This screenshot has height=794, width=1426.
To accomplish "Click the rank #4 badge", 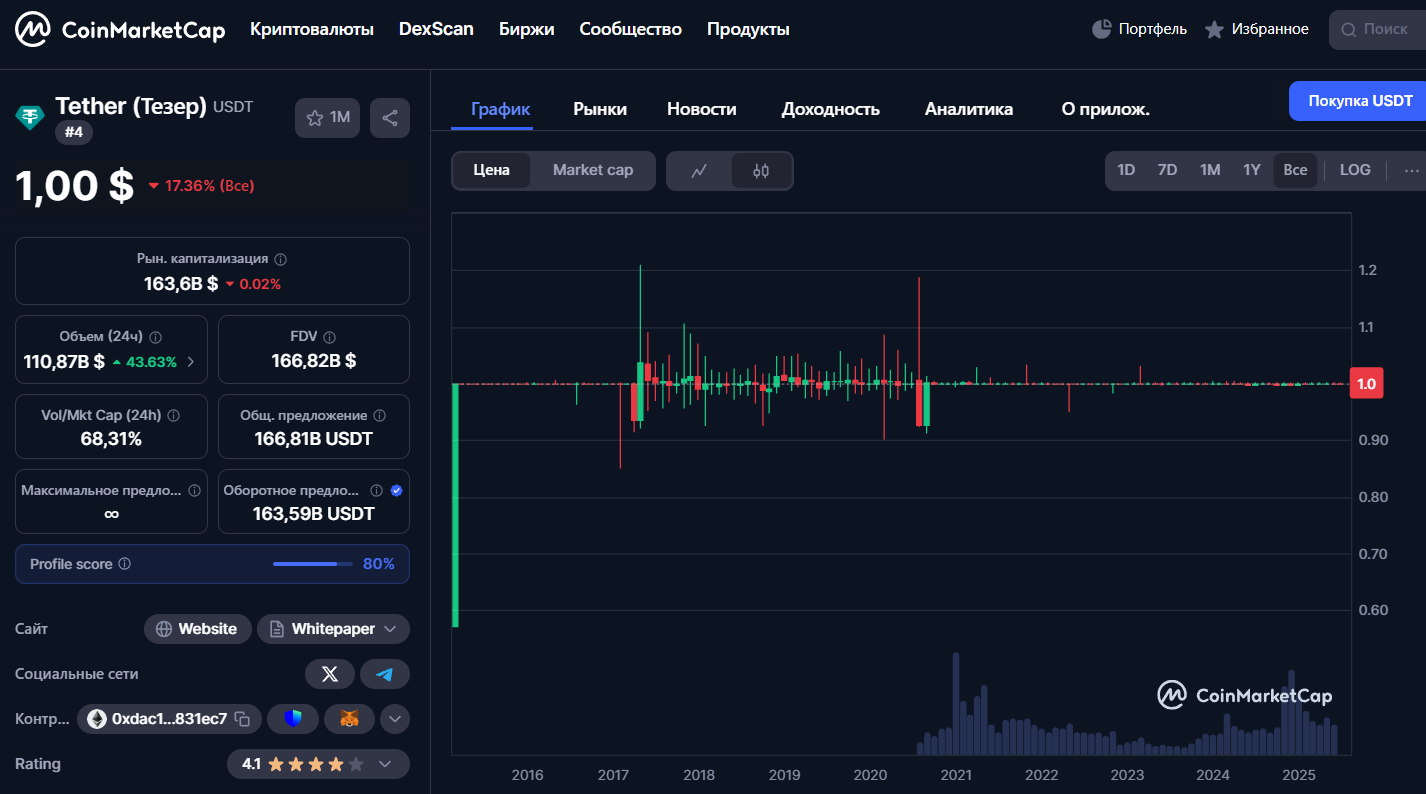I will coord(74,132).
